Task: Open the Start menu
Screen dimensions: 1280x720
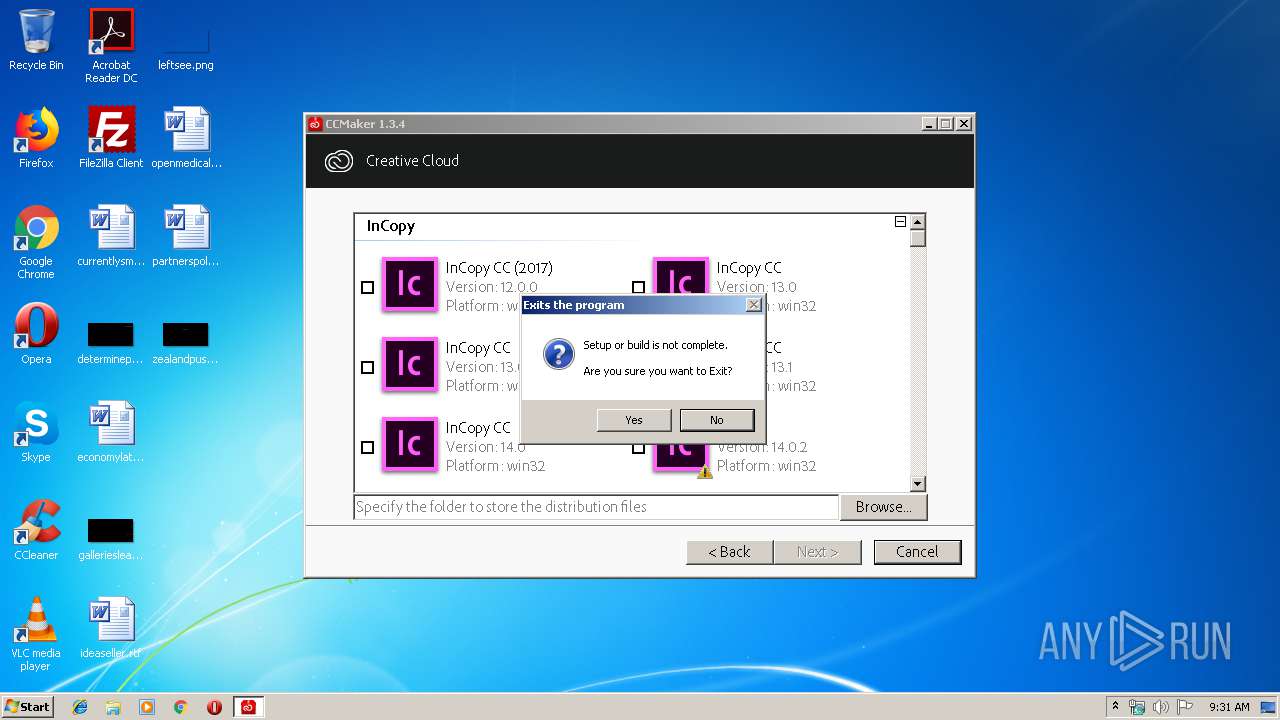Action: click(x=27, y=706)
